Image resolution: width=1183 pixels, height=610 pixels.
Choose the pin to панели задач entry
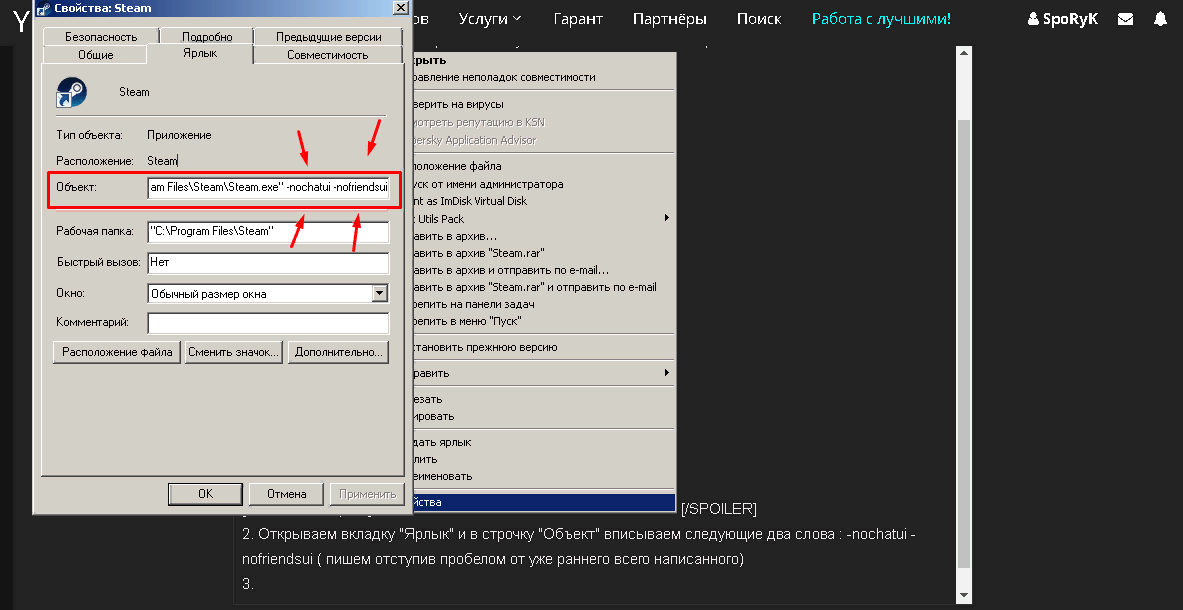(543, 304)
